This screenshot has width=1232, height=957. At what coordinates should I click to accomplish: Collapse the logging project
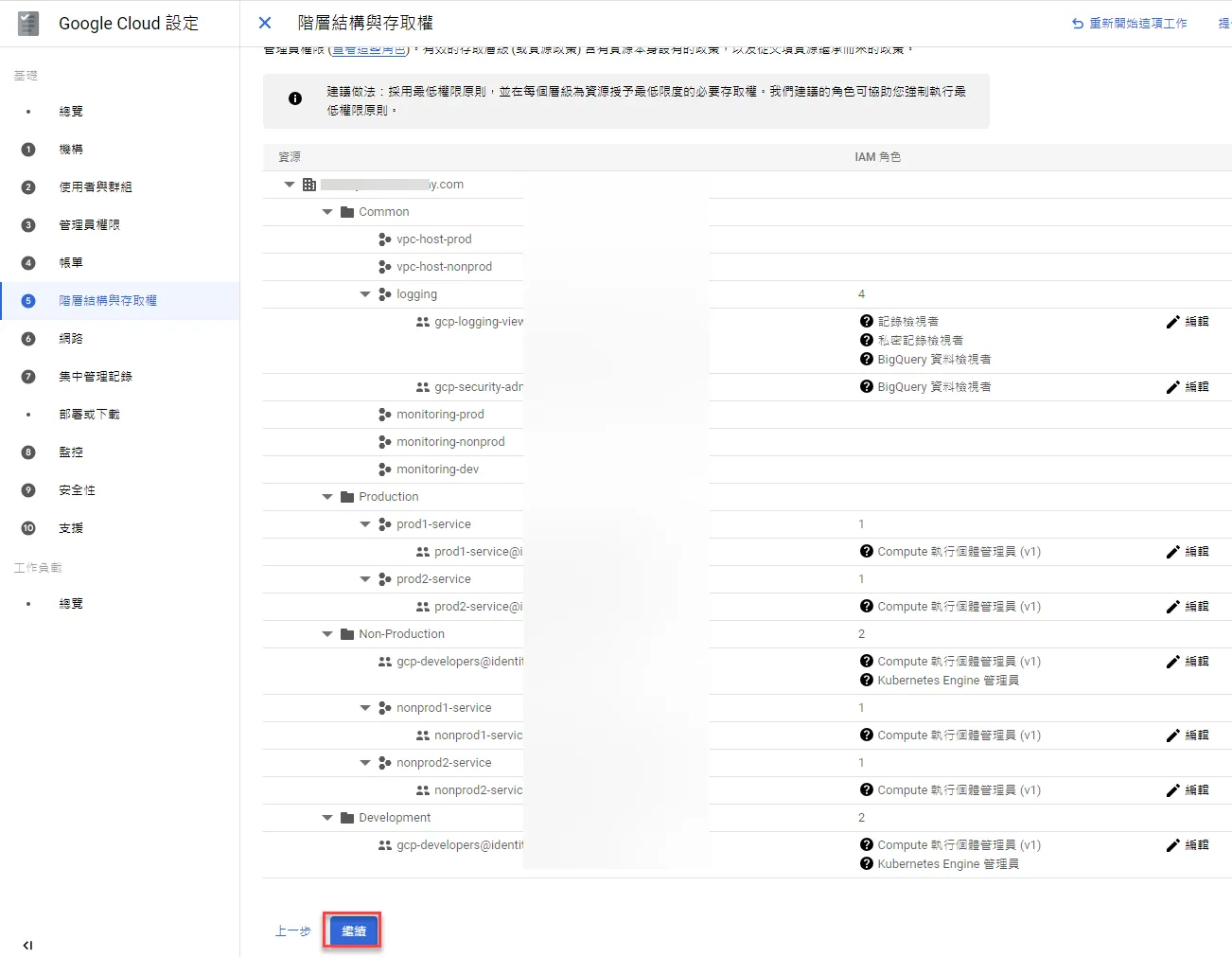(365, 294)
